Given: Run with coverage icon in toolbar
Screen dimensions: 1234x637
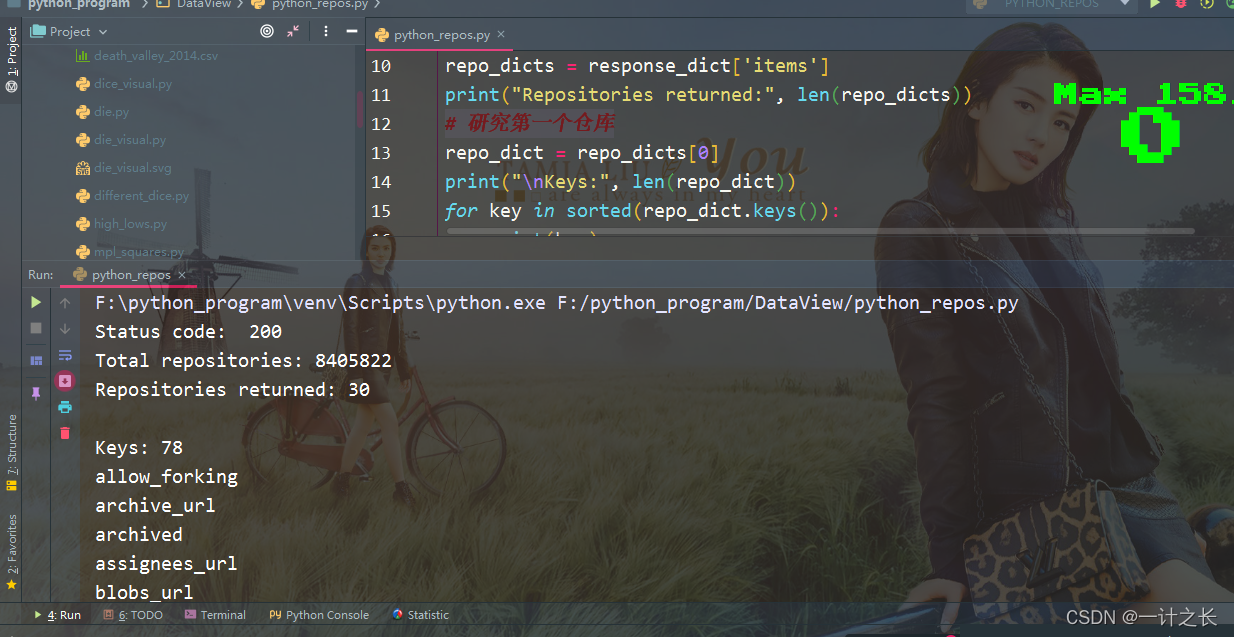Looking at the screenshot, I should click(1207, 4).
